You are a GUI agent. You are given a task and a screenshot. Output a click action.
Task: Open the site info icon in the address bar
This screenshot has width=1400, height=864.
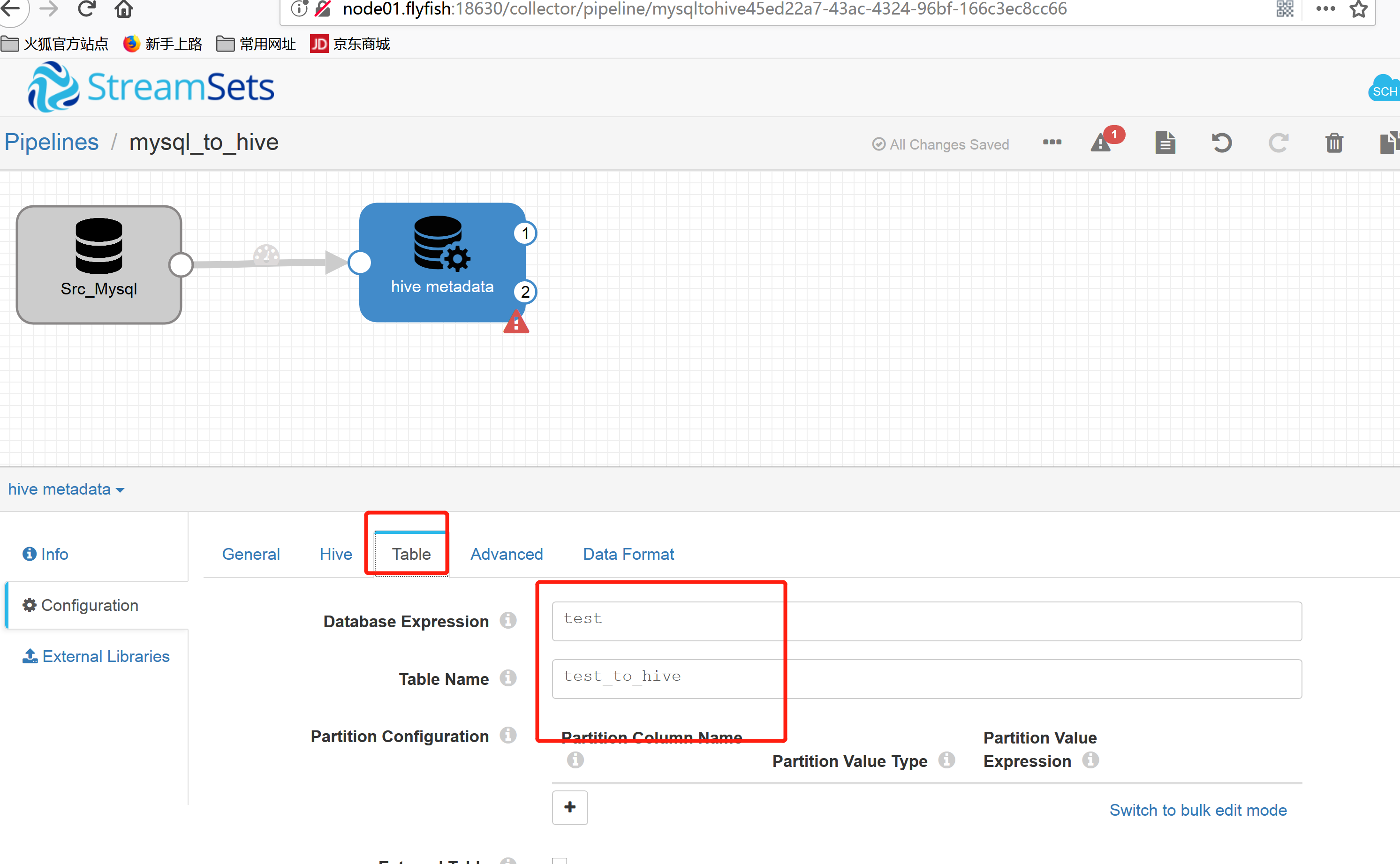299,8
